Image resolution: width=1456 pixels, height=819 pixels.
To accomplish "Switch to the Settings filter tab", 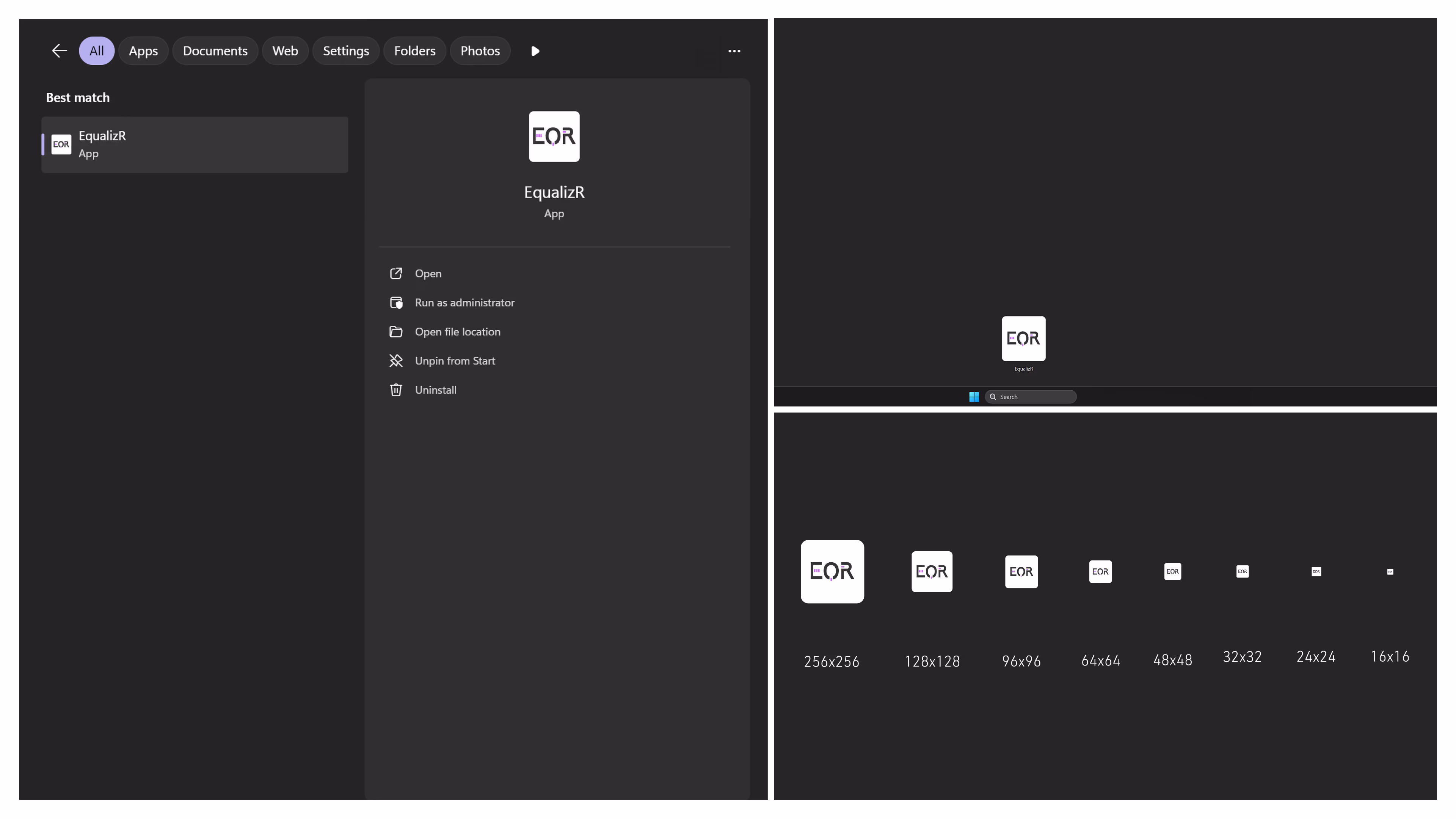I will click(346, 51).
